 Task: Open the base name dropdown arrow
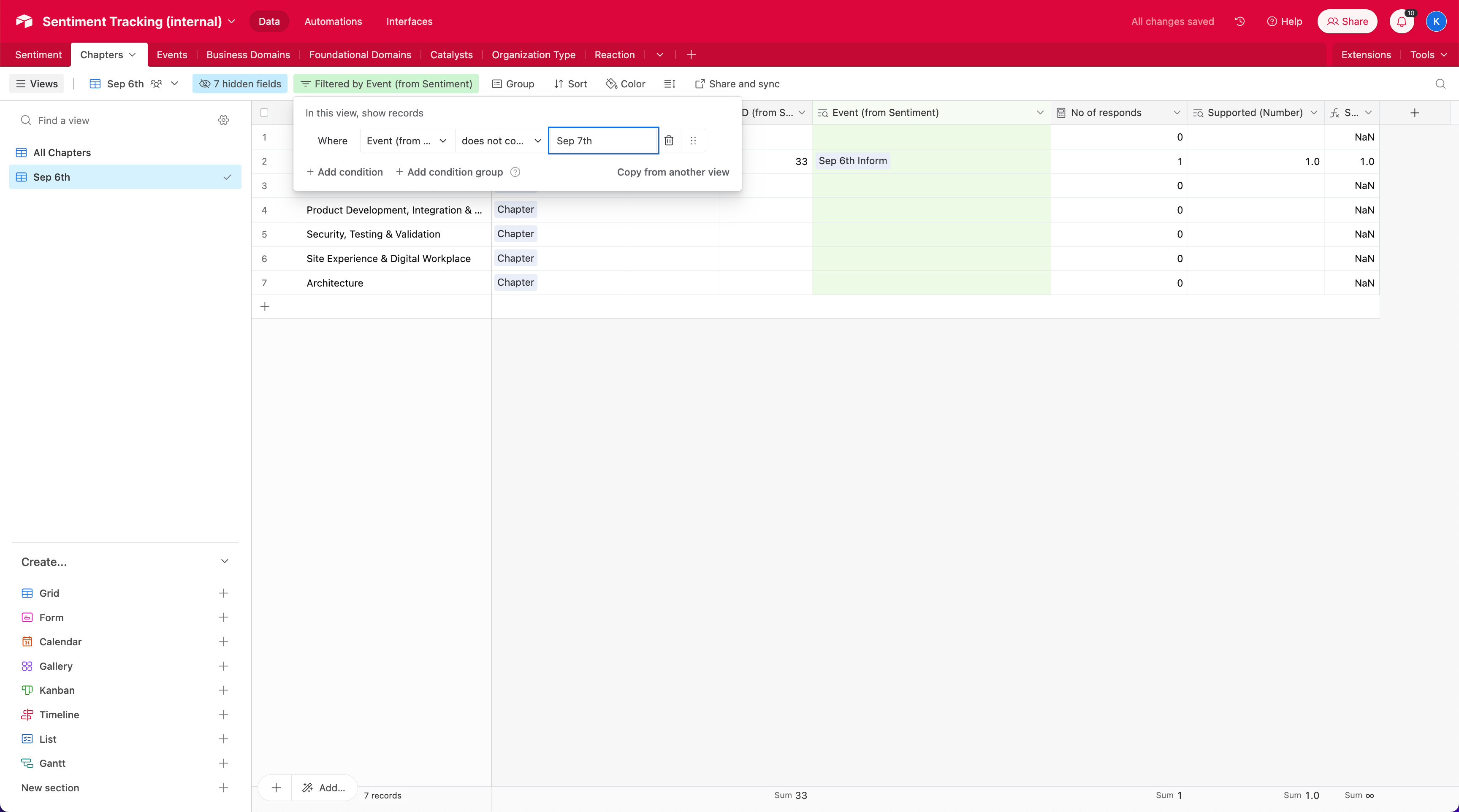(x=232, y=22)
